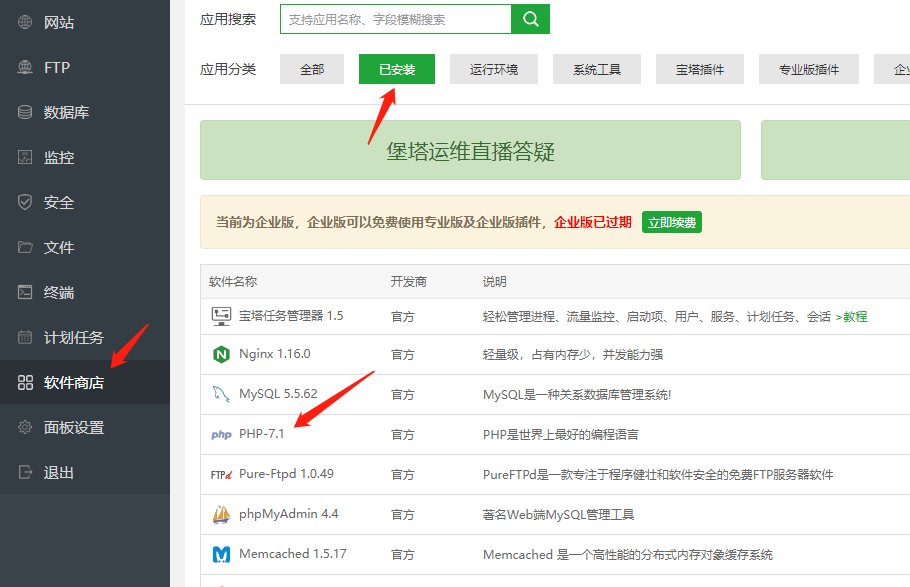Screen dimensions: 910x587
Task: Click the 软件名称 column header
Action: 233,282
